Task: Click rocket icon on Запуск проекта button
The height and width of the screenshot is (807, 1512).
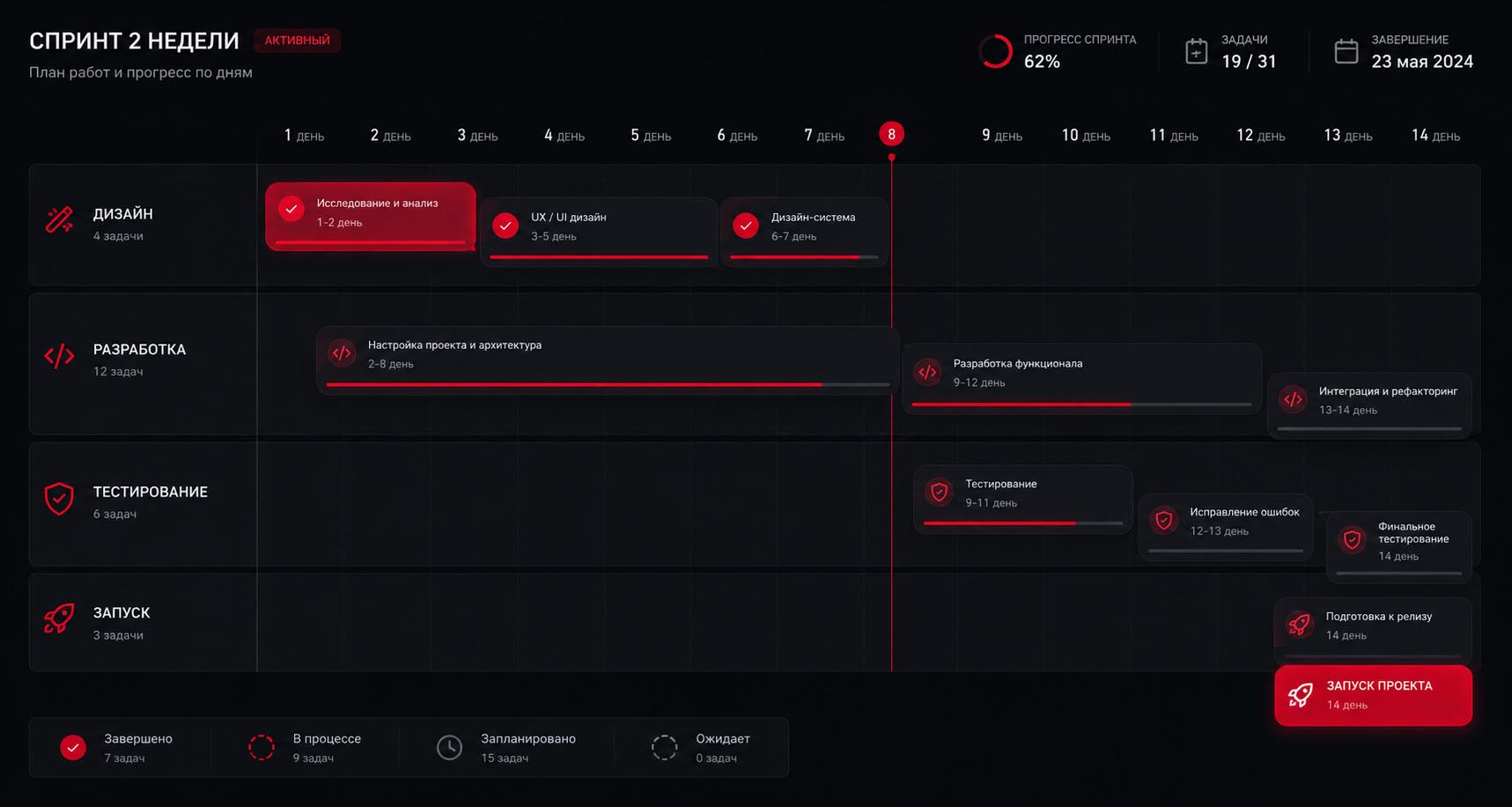Action: pos(1300,695)
